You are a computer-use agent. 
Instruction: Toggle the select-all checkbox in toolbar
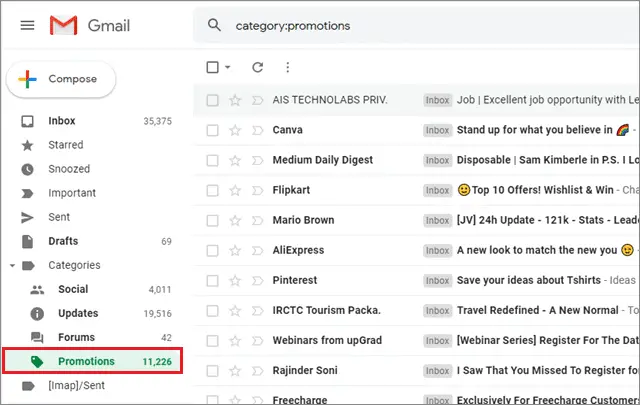[x=213, y=67]
